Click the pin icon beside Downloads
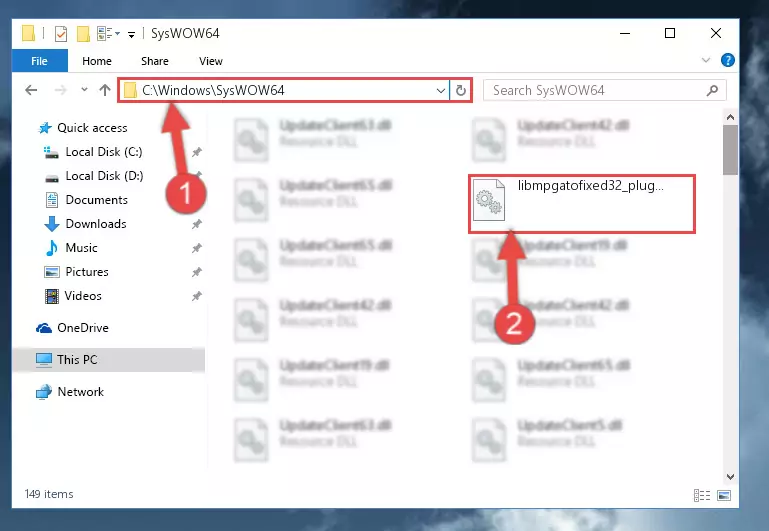769x531 pixels. tap(197, 225)
